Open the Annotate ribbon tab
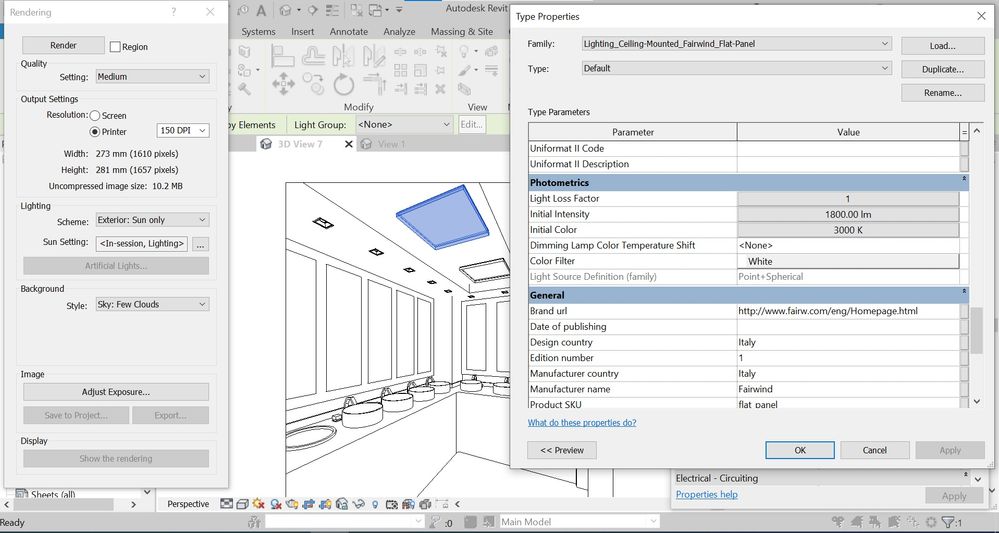The image size is (999, 533). pyautogui.click(x=349, y=31)
